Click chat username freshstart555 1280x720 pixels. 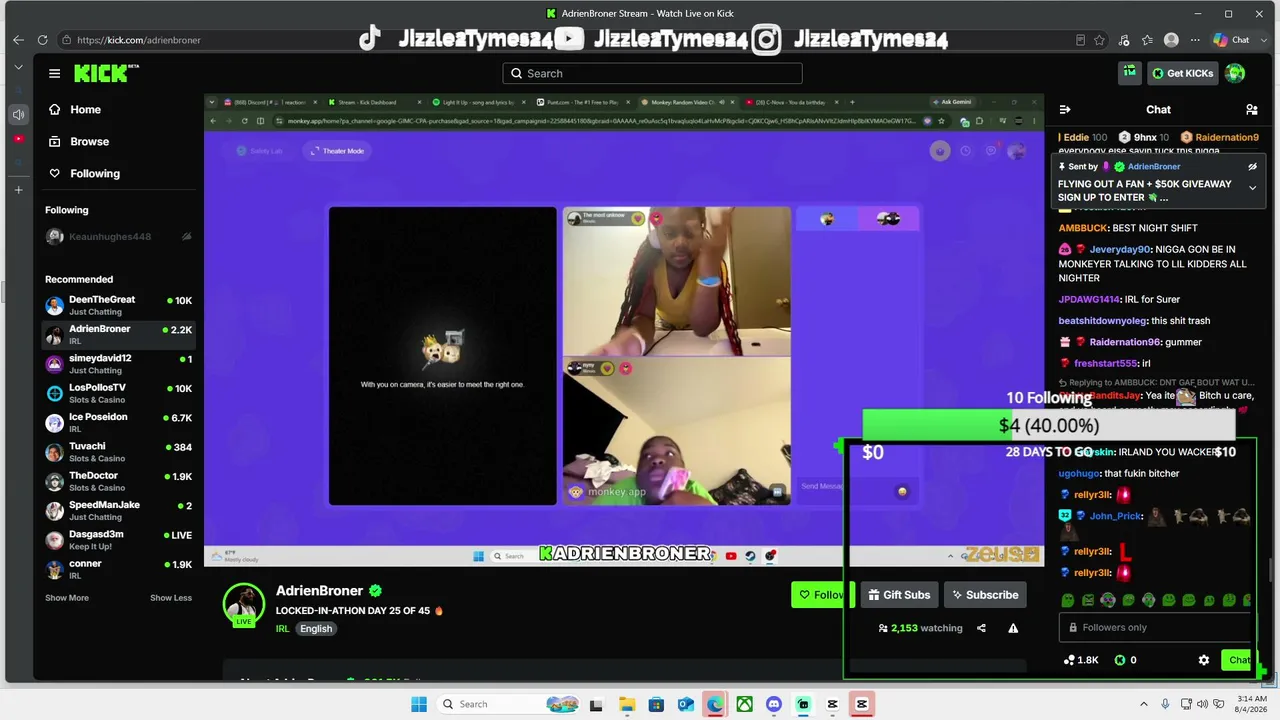point(1106,363)
